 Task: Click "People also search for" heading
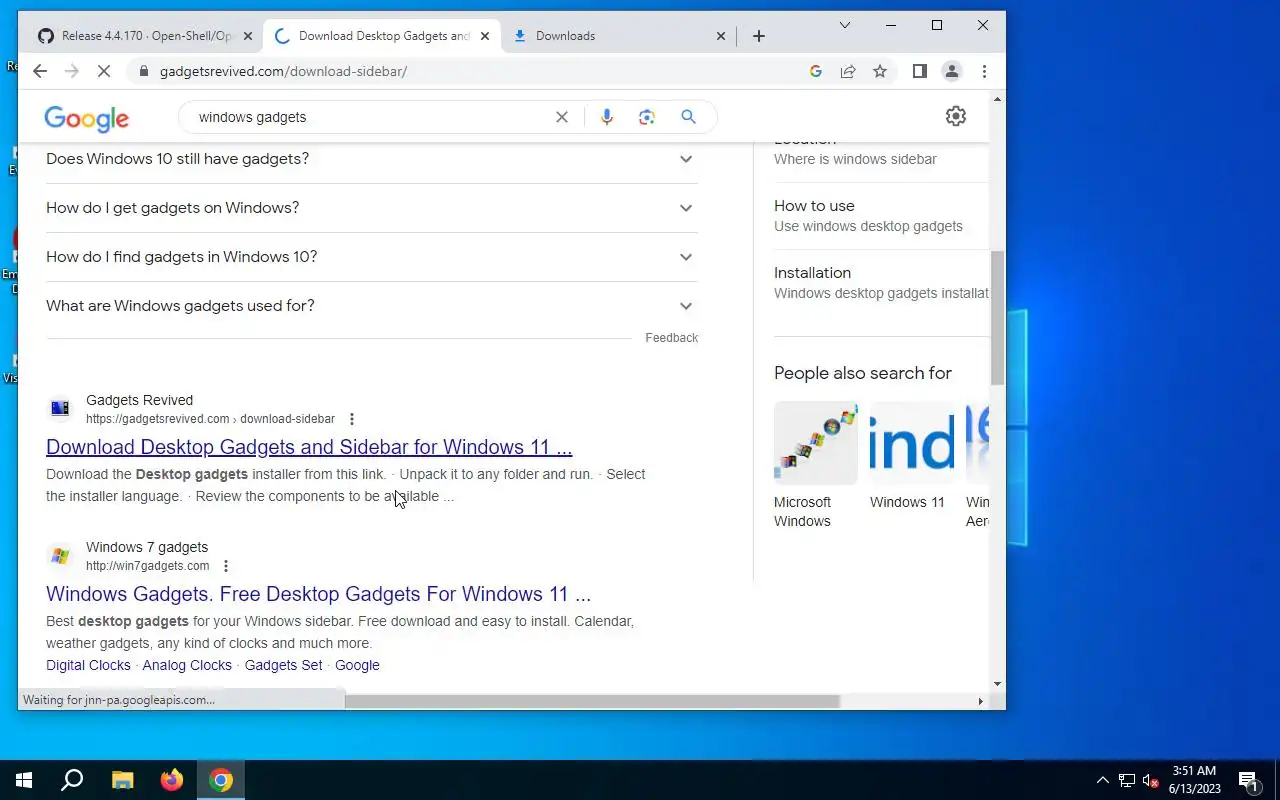863,373
